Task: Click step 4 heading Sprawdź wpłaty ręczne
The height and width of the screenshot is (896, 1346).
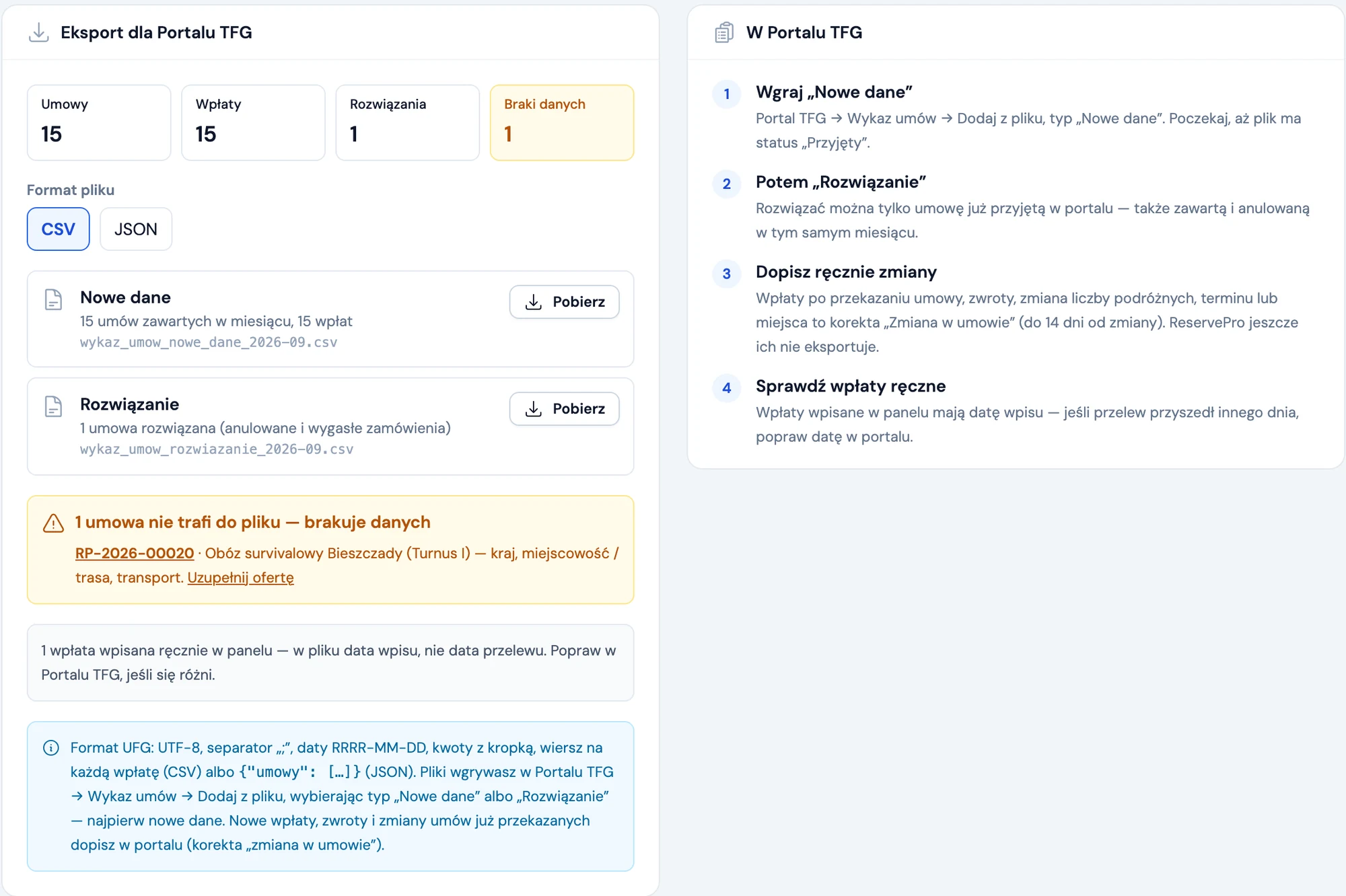Action: (x=851, y=386)
